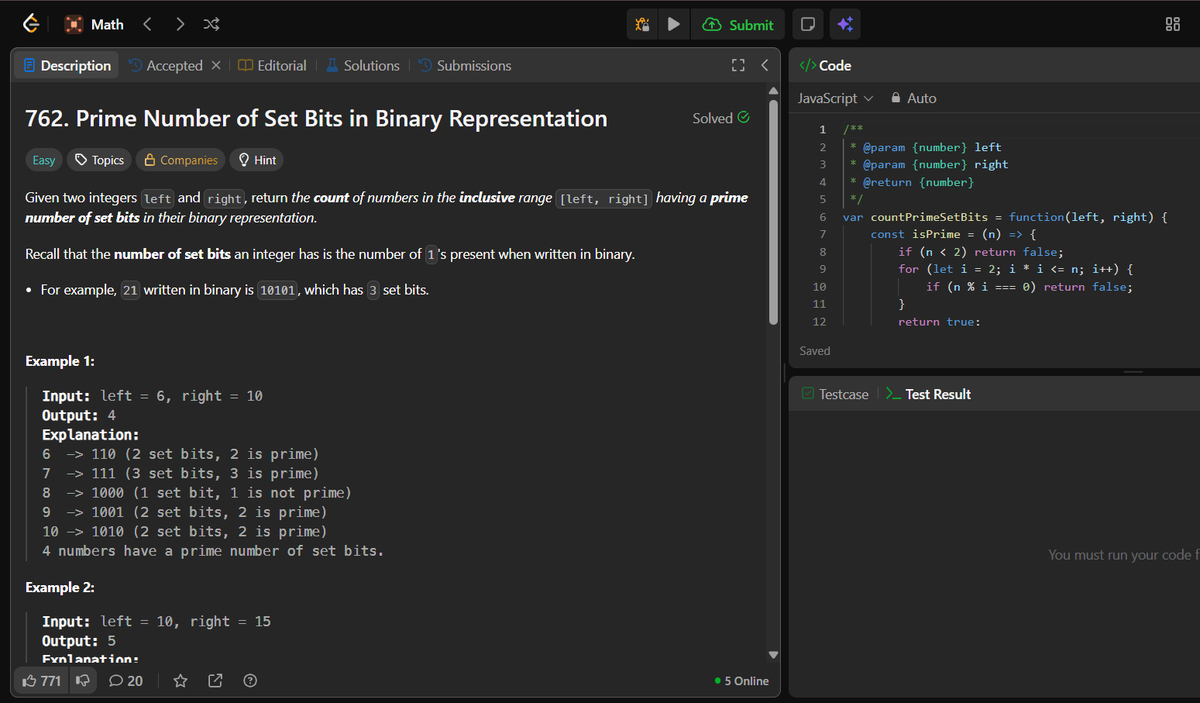The height and width of the screenshot is (703, 1200).
Task: Click the 'Output: 4' line
Action: (x=79, y=415)
